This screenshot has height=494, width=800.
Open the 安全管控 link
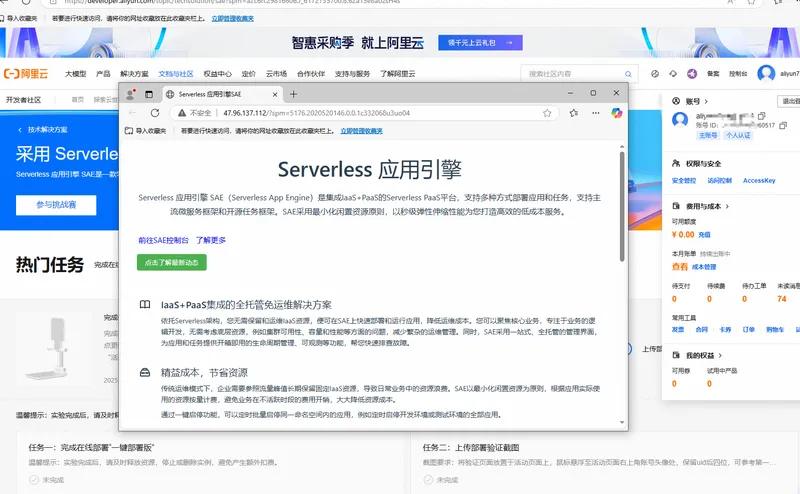(684, 181)
